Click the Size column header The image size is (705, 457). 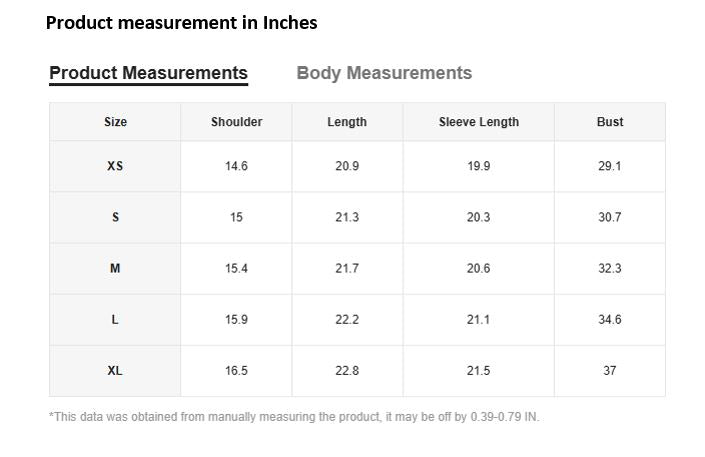pos(115,122)
